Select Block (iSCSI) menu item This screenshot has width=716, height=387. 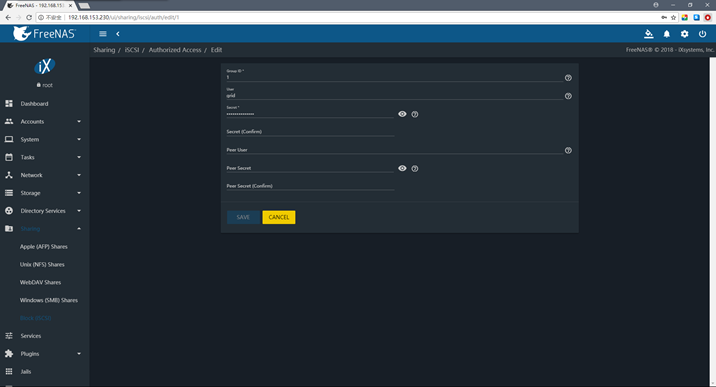click(x=35, y=318)
